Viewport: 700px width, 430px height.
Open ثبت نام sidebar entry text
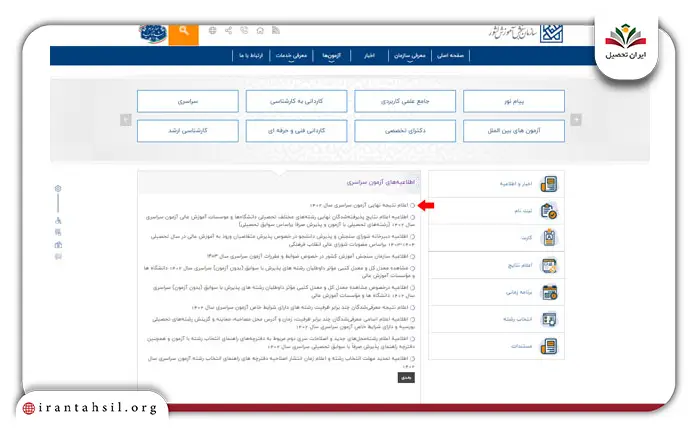pos(523,211)
